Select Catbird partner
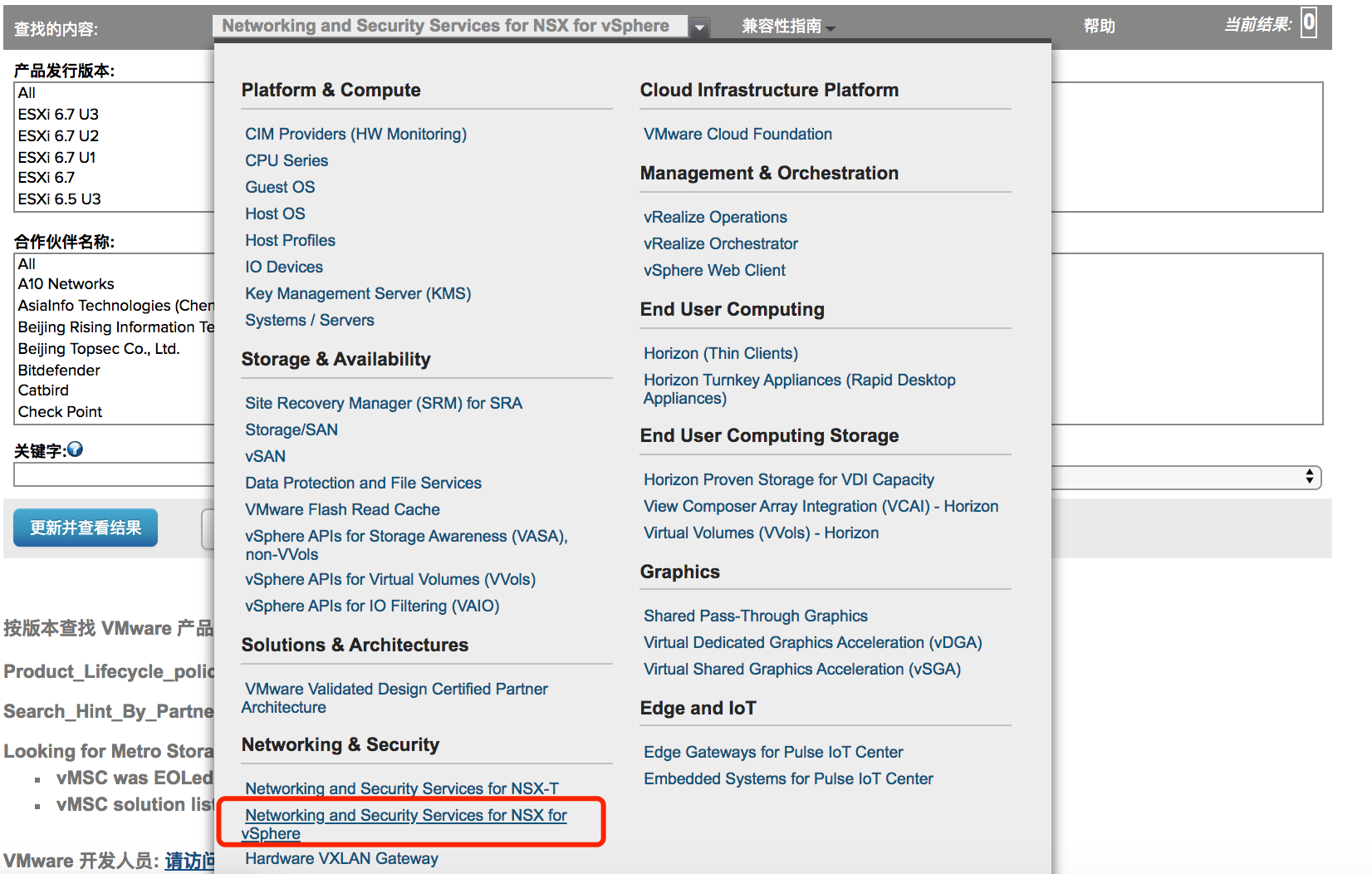This screenshot has height=874, width=1372. tap(43, 390)
